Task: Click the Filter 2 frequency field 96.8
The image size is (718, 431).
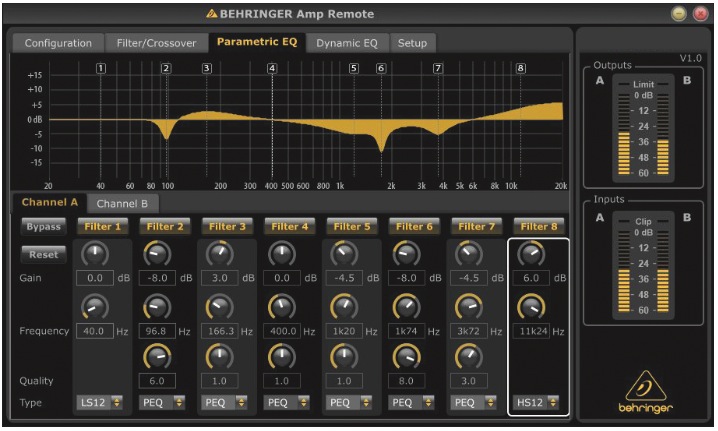Action: point(157,330)
